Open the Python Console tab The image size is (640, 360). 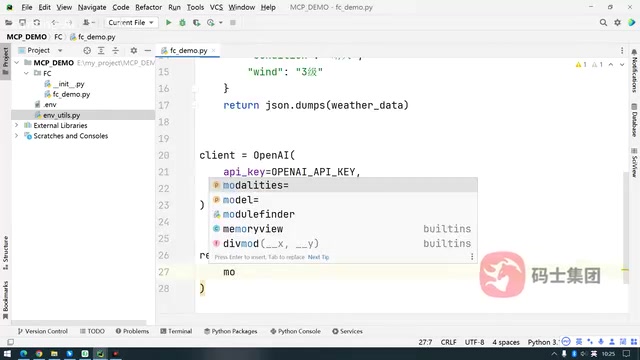(295, 331)
